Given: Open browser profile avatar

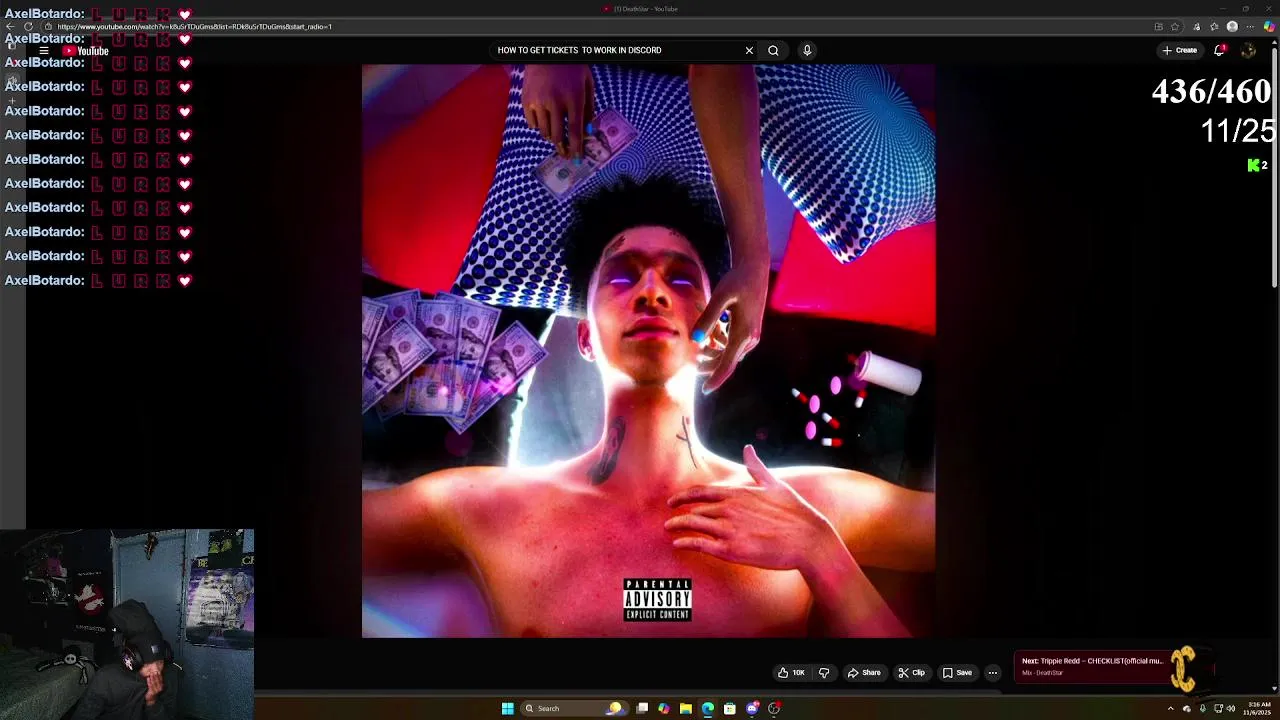Looking at the screenshot, I should [x=1232, y=26].
